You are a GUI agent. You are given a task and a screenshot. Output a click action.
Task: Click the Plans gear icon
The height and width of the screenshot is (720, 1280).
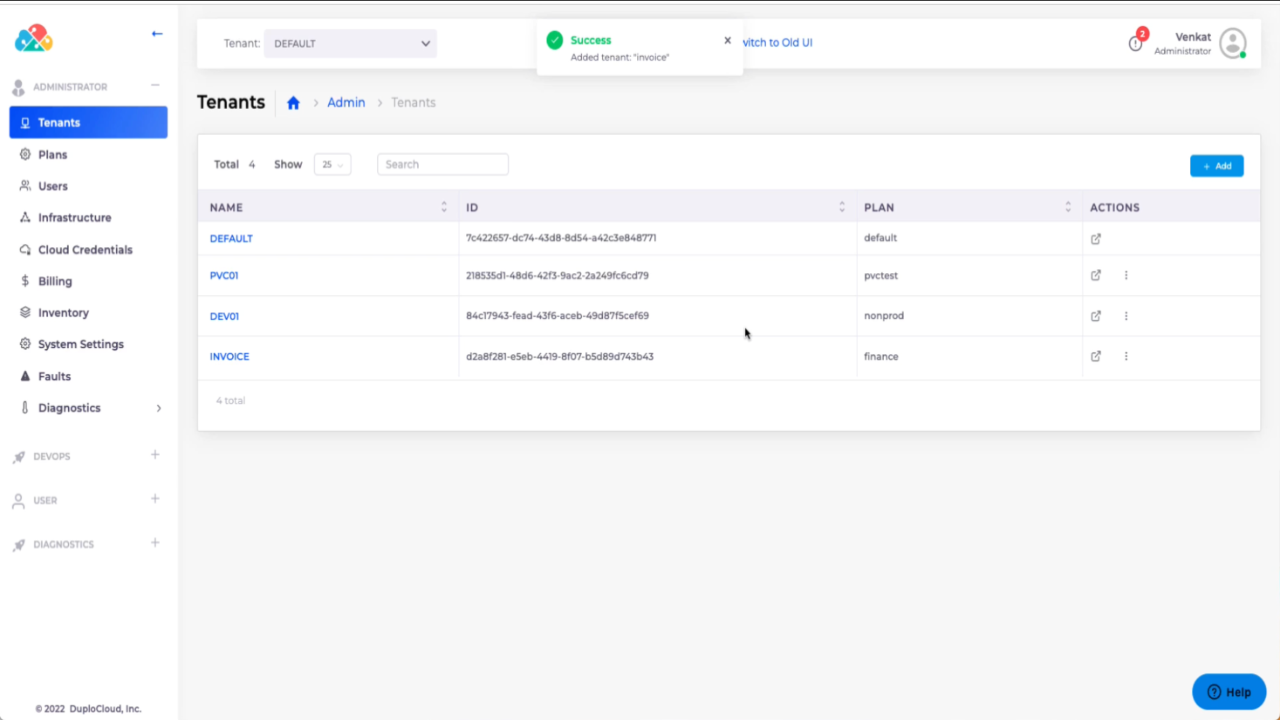tap(26, 155)
